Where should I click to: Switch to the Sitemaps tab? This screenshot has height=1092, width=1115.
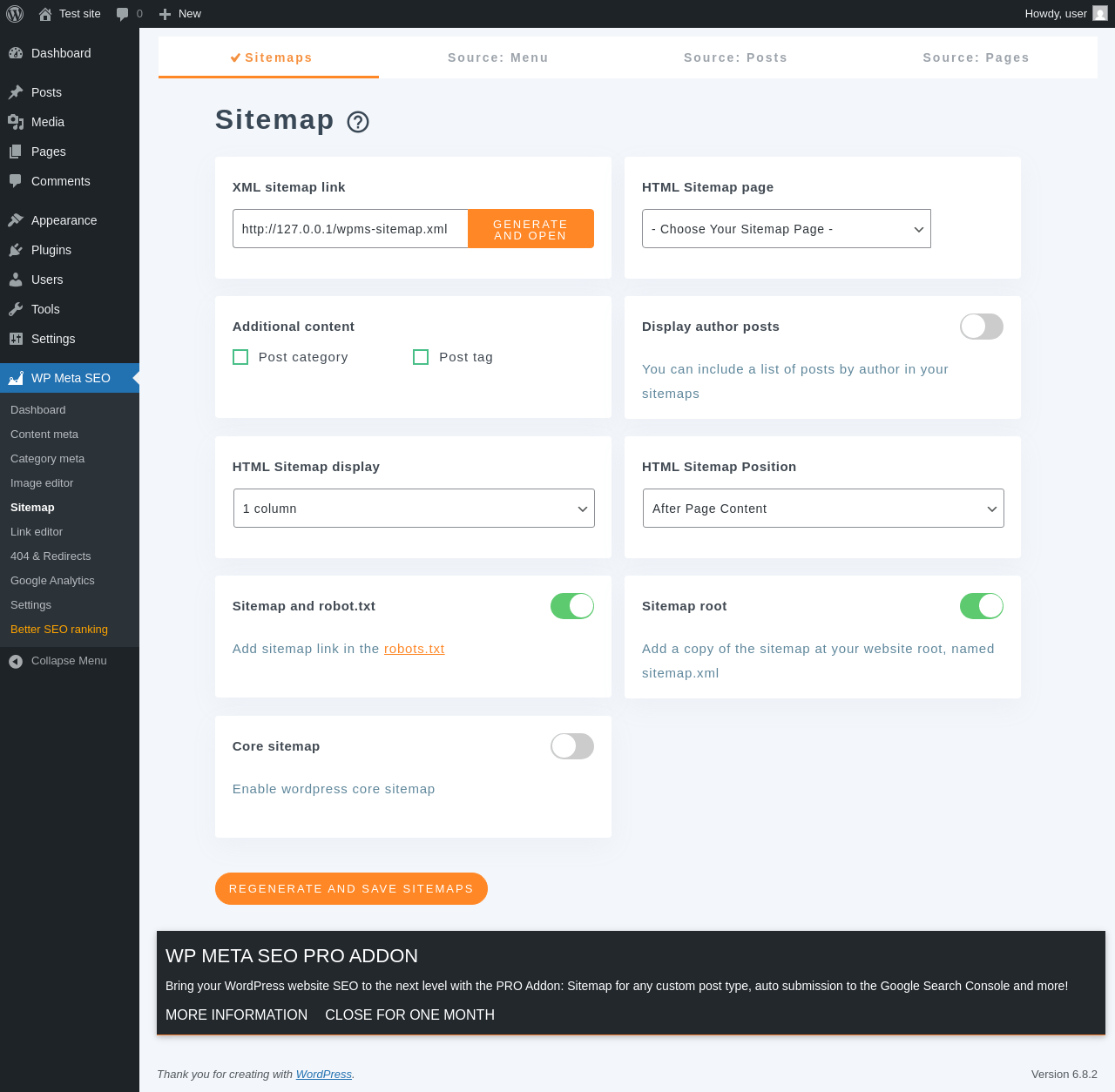(269, 57)
